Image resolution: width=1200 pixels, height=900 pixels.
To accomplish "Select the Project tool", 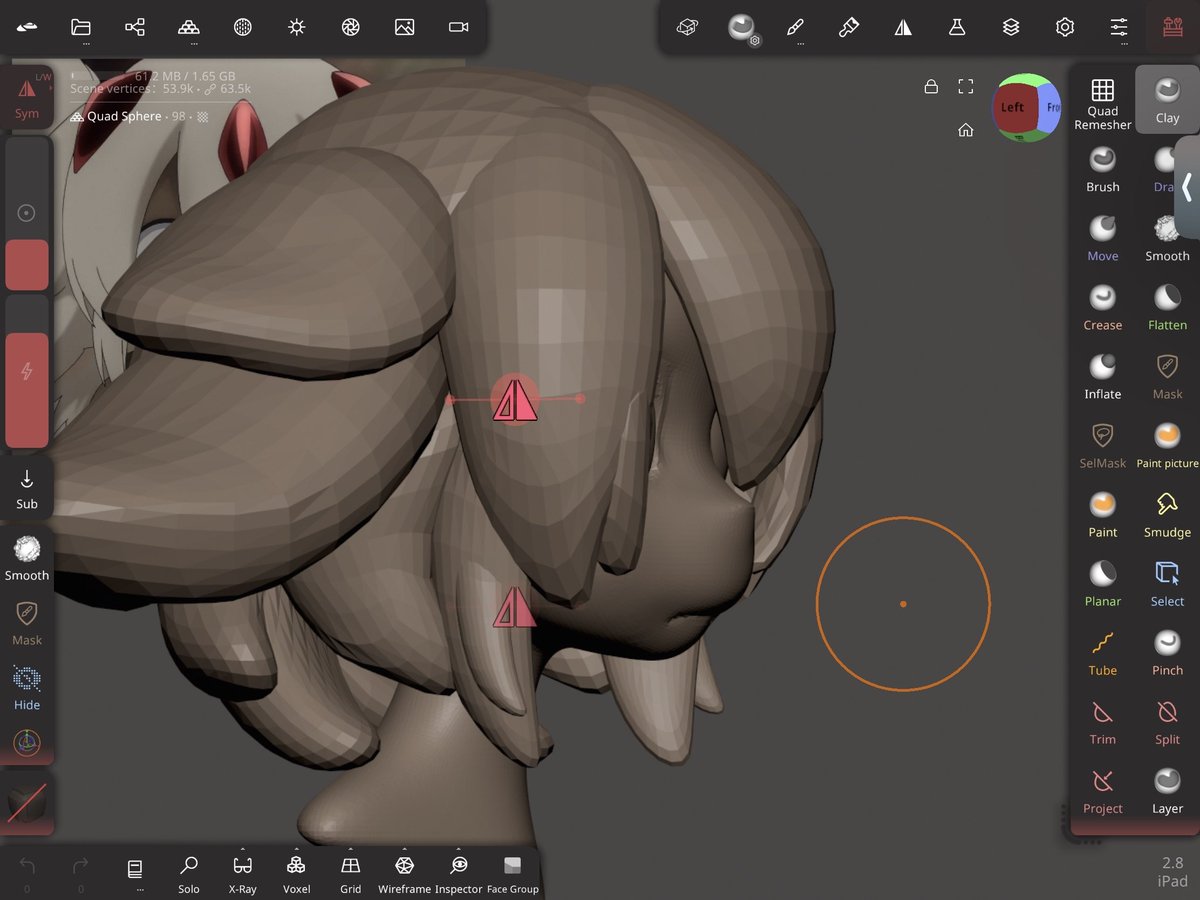I will 1103,790.
